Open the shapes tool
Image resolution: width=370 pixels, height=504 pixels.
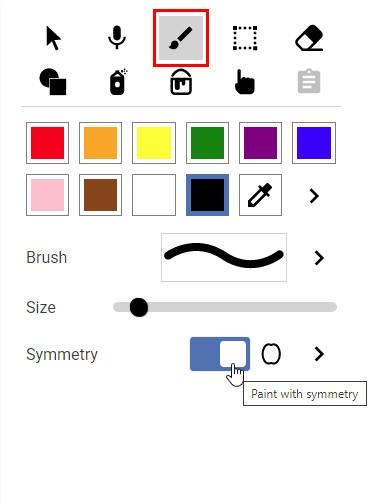click(53, 82)
